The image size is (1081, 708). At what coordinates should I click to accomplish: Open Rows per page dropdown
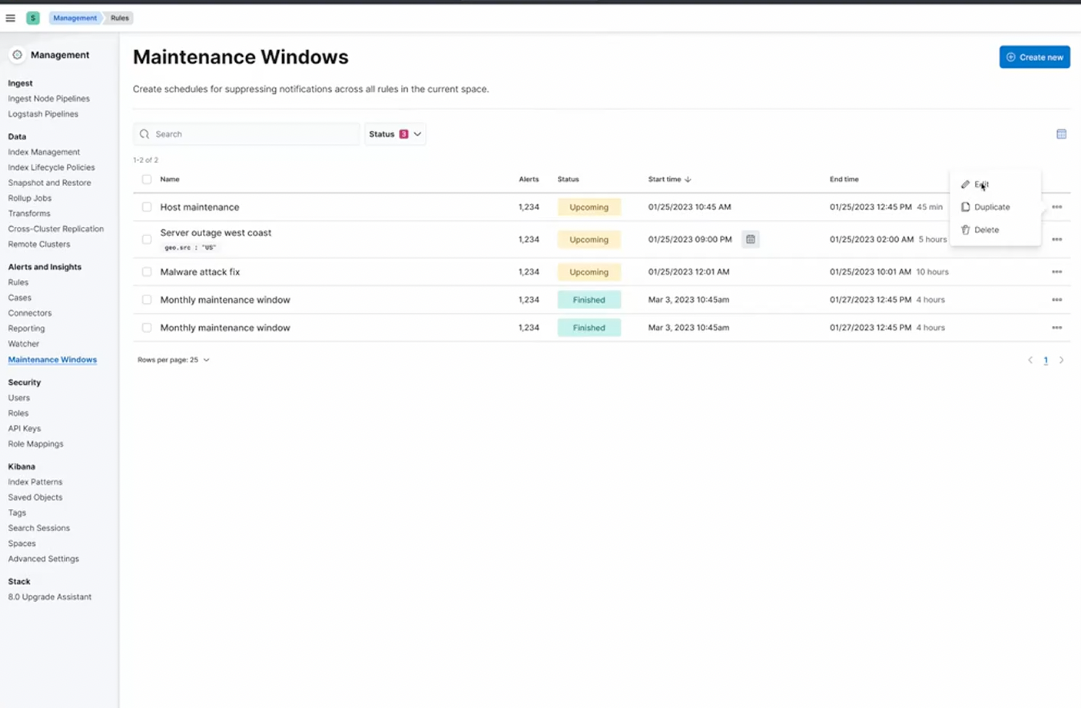click(173, 360)
